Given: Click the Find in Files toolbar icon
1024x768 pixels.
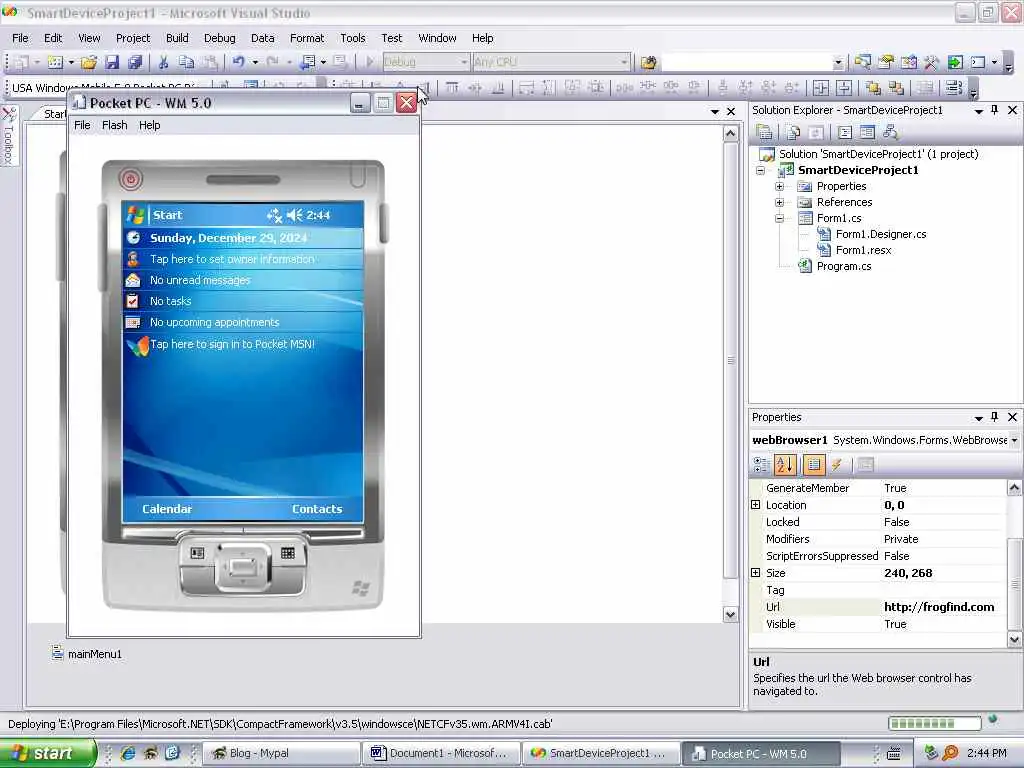Looking at the screenshot, I should pyautogui.click(x=648, y=62).
